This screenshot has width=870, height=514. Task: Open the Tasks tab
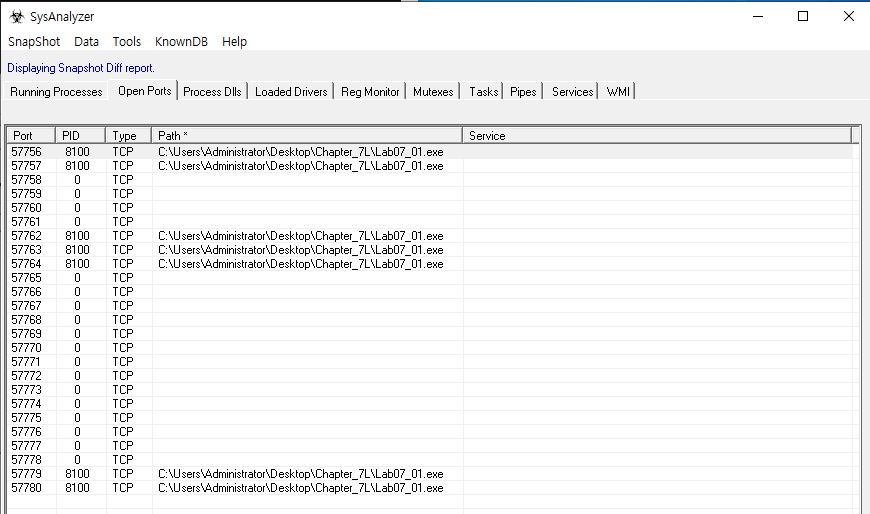[x=483, y=92]
